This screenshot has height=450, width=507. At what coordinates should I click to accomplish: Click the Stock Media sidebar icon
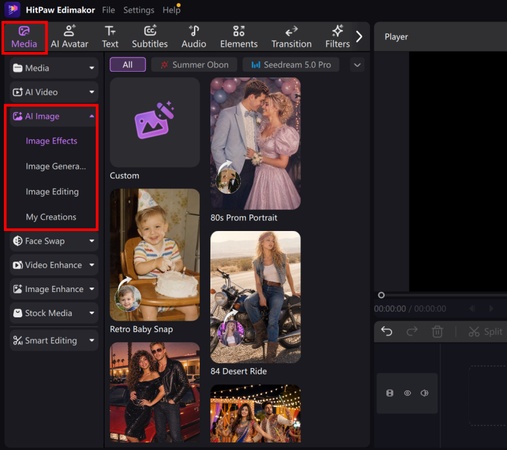[17, 313]
